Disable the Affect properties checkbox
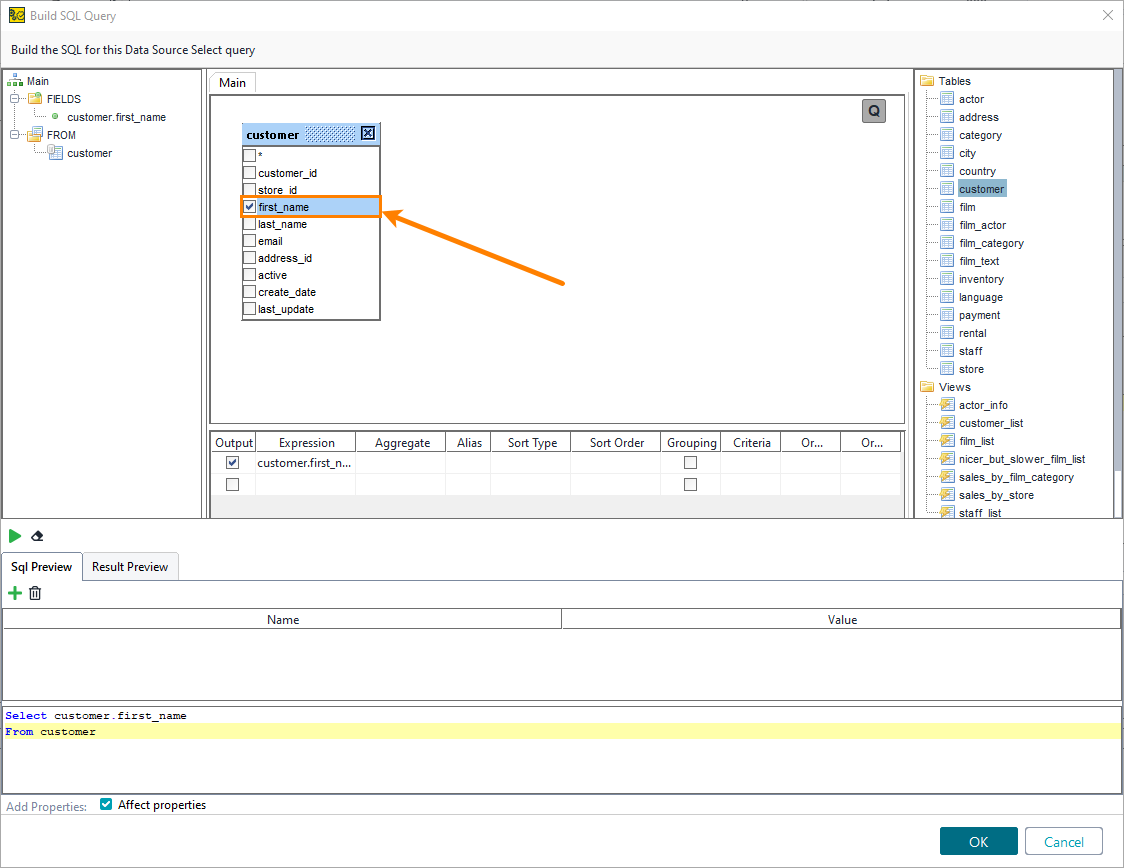This screenshot has width=1124, height=868. tap(105, 804)
